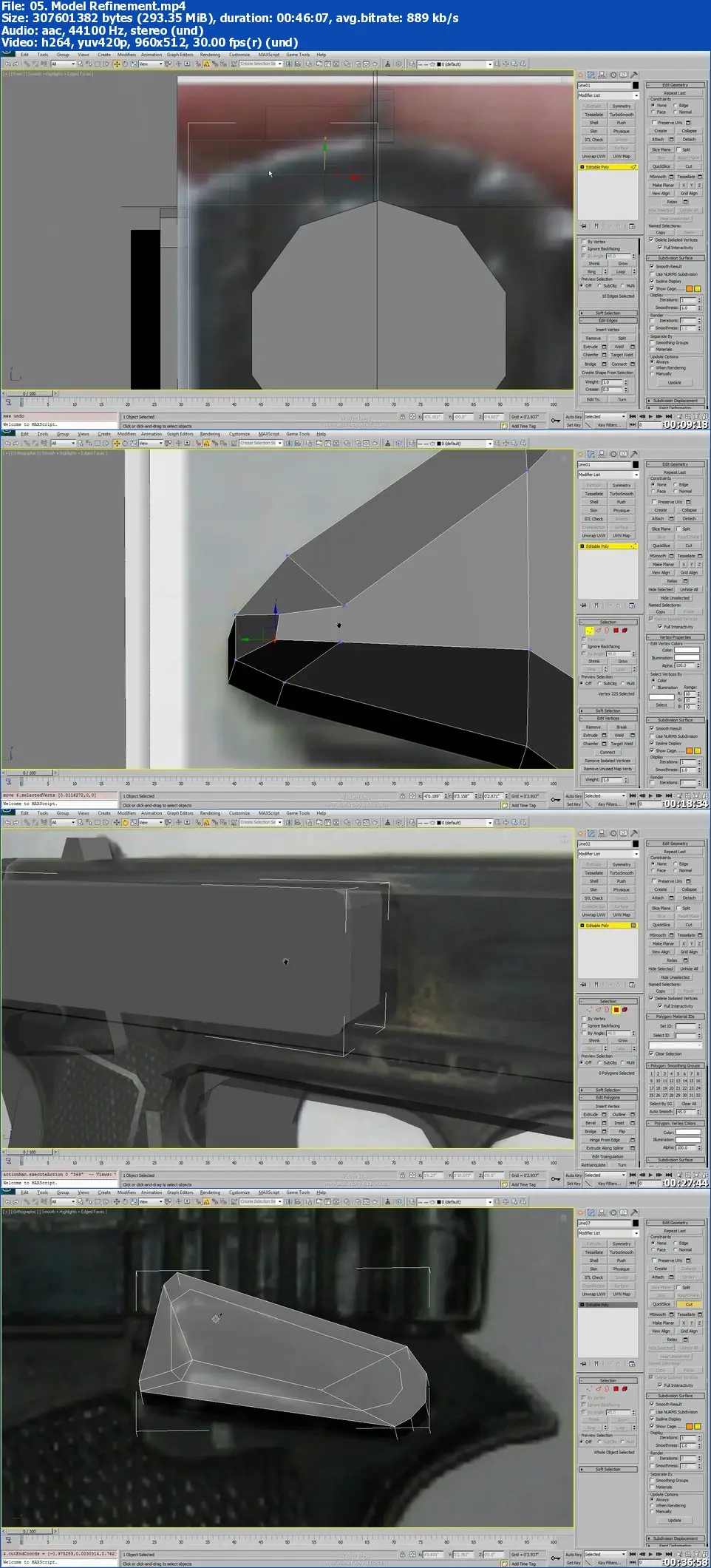In the 00:18:34 frame, open the Motion panel tab
Viewport: 711px width, 1568px height.
(613, 455)
